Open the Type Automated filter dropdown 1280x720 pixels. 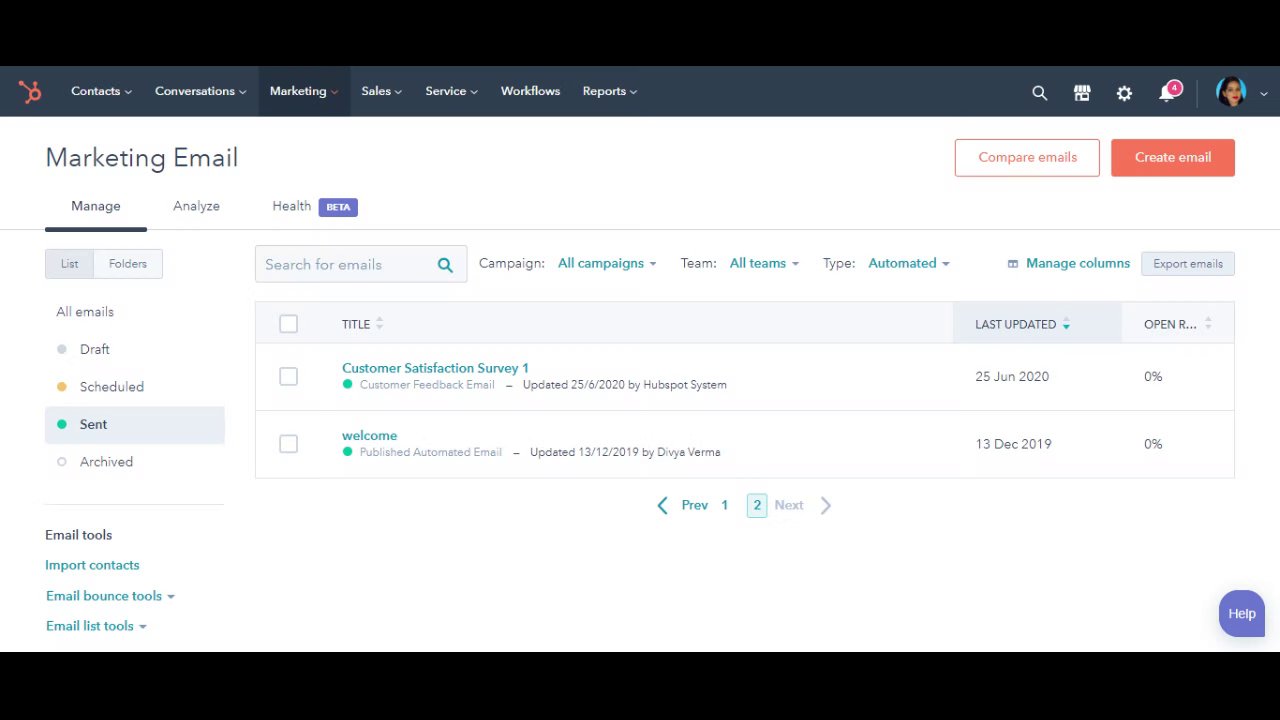(x=908, y=263)
